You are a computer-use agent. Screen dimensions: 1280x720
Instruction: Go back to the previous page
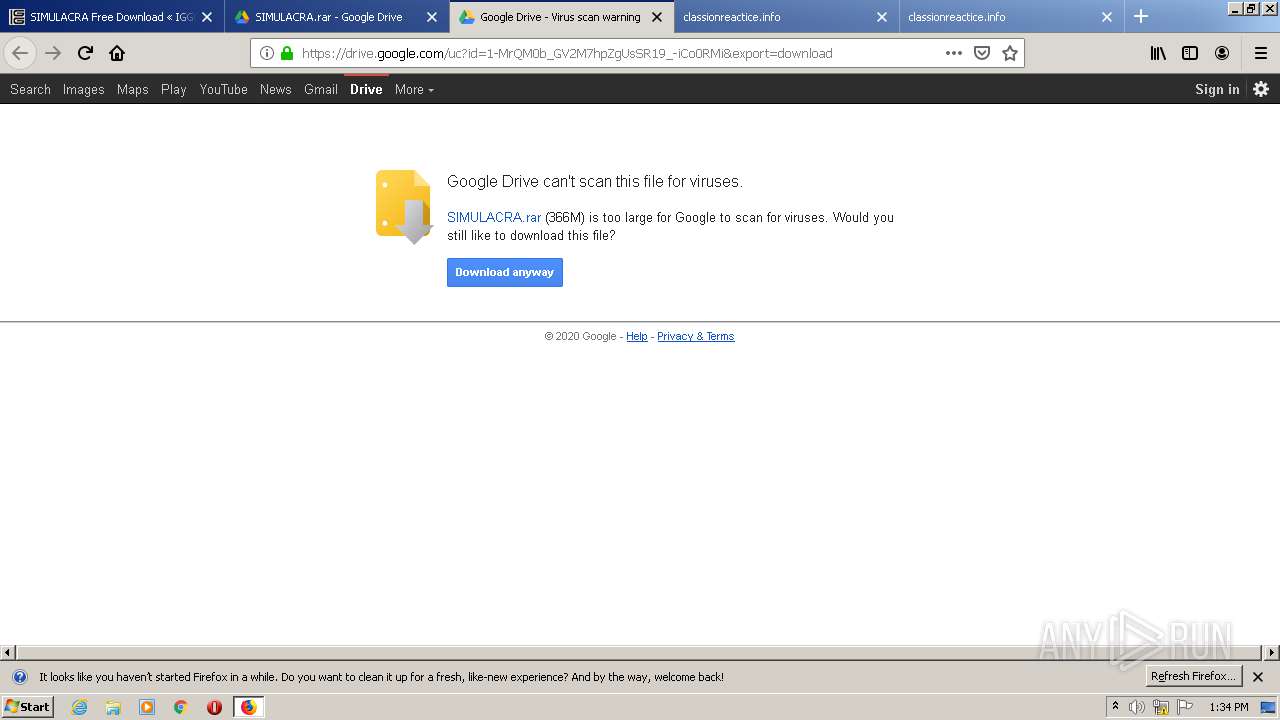coord(20,53)
